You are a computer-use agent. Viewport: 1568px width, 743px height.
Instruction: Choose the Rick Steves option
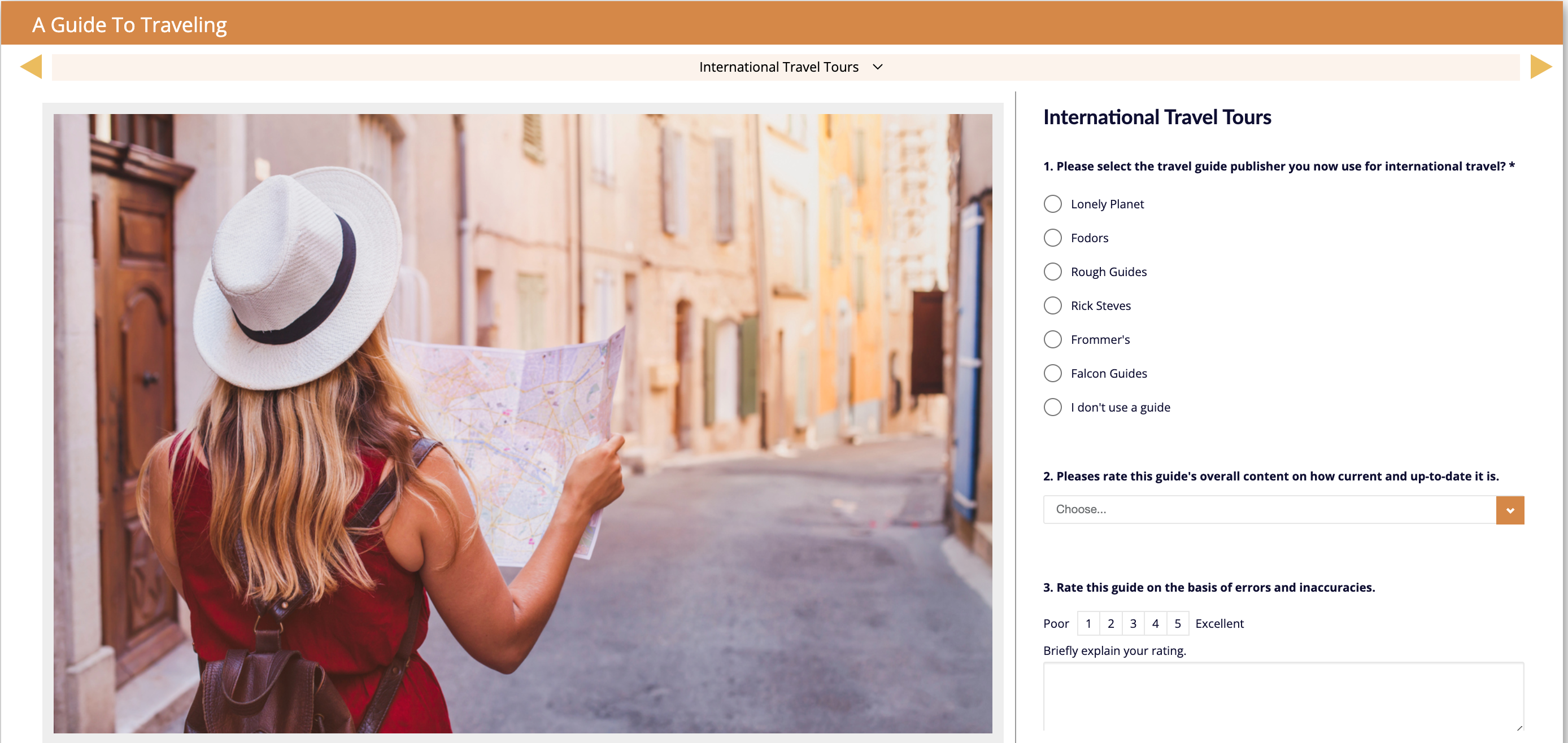tap(1052, 305)
